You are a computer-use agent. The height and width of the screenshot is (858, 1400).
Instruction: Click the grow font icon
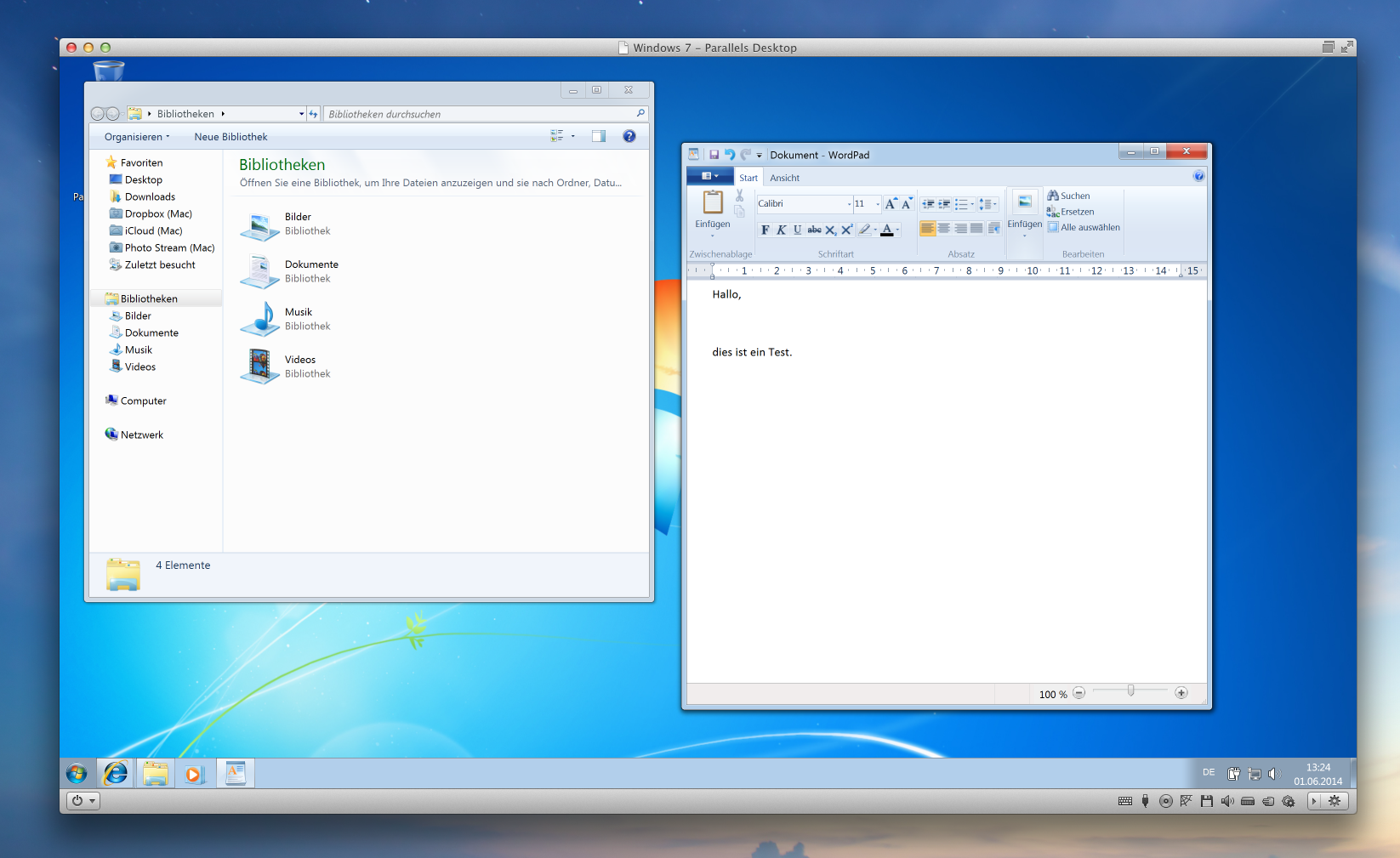[891, 204]
